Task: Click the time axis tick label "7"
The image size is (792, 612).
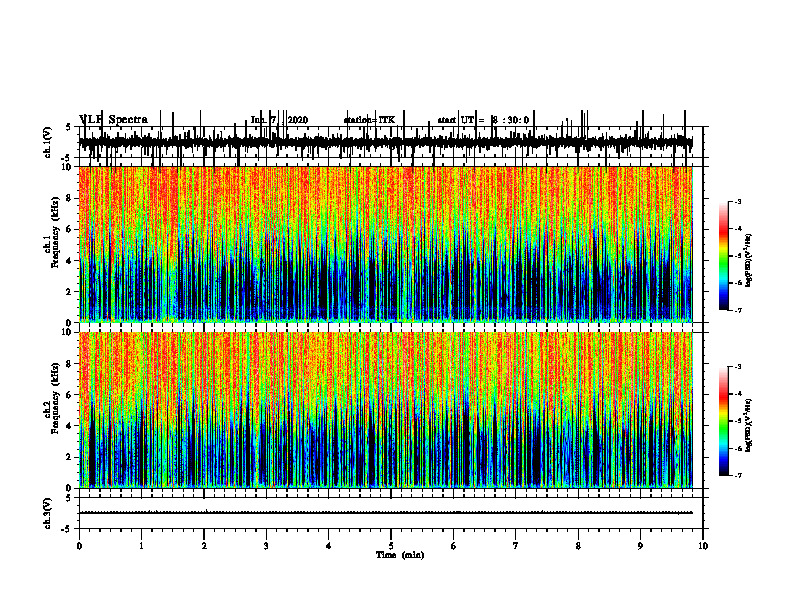Action: coord(516,546)
